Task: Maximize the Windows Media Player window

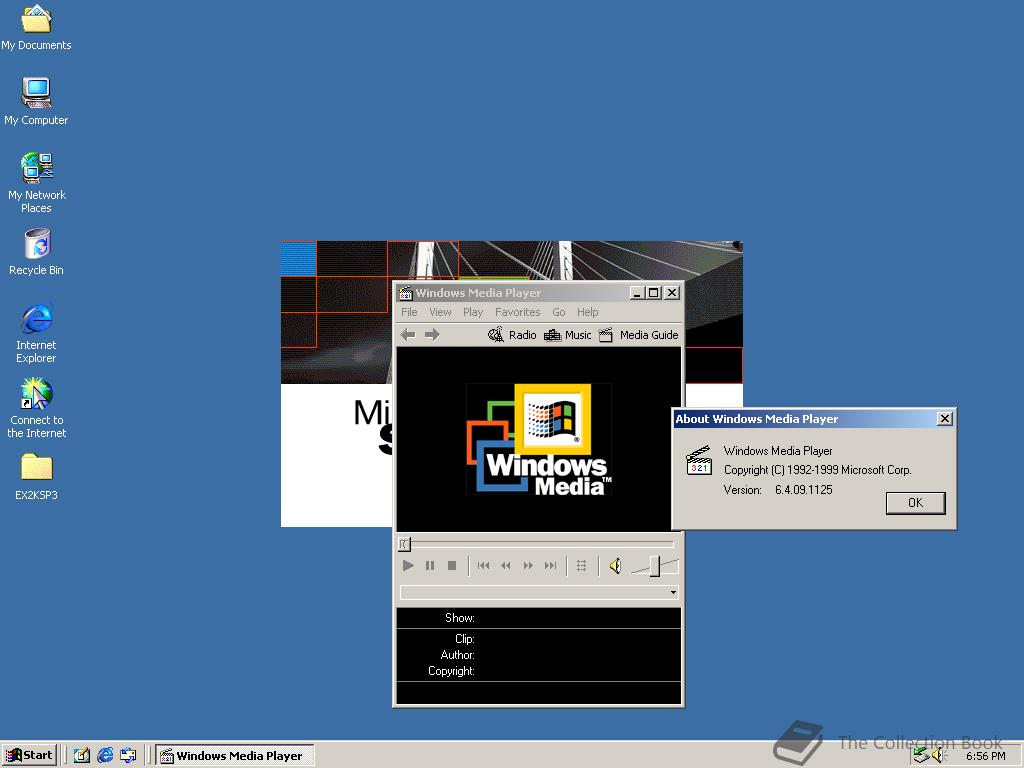Action: [653, 293]
